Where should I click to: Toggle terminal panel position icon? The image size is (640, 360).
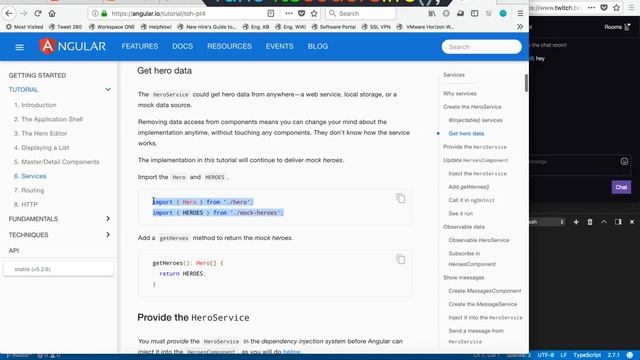(x=618, y=222)
